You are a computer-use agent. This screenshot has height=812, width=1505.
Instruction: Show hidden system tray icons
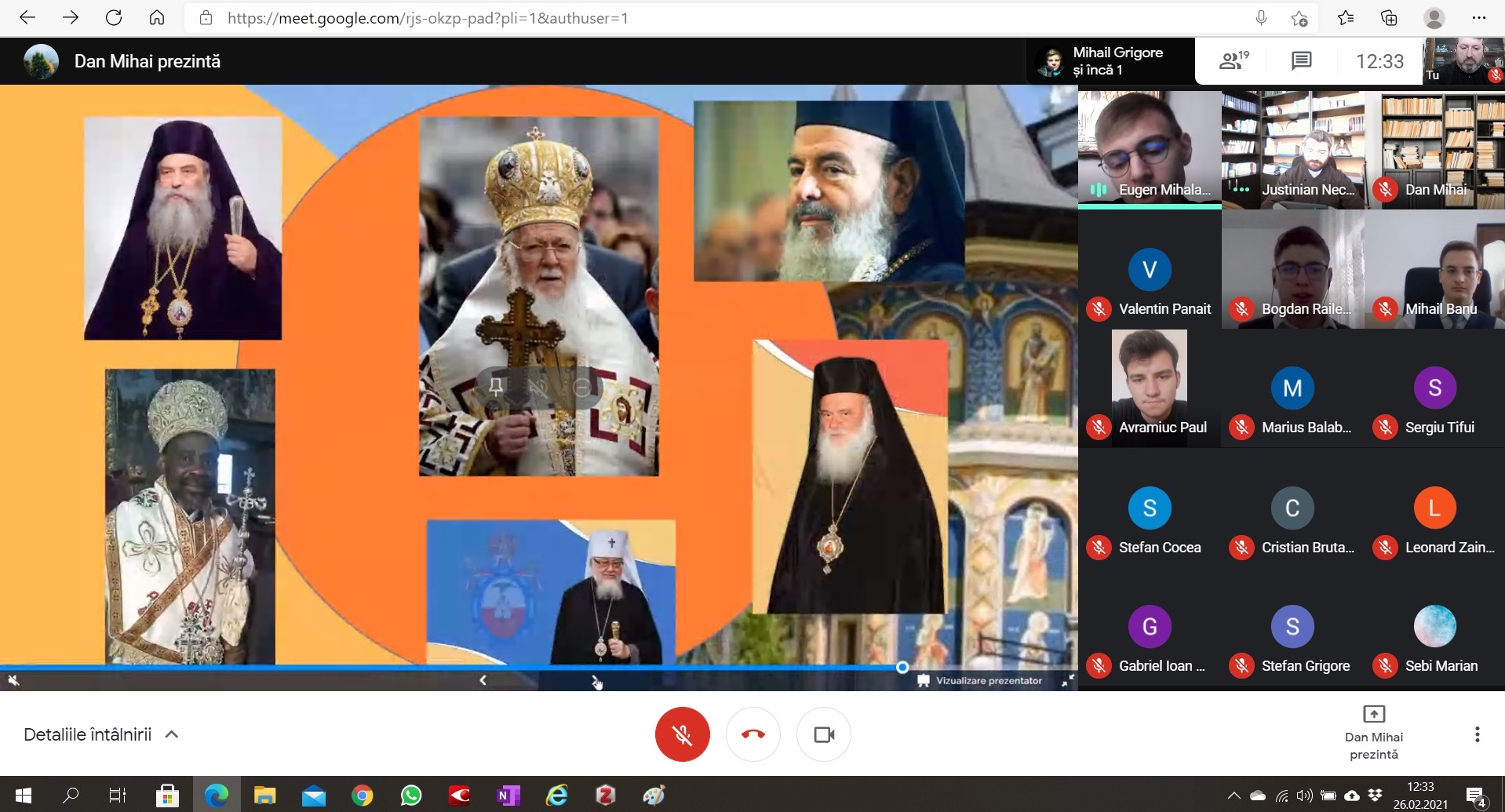coord(1234,796)
